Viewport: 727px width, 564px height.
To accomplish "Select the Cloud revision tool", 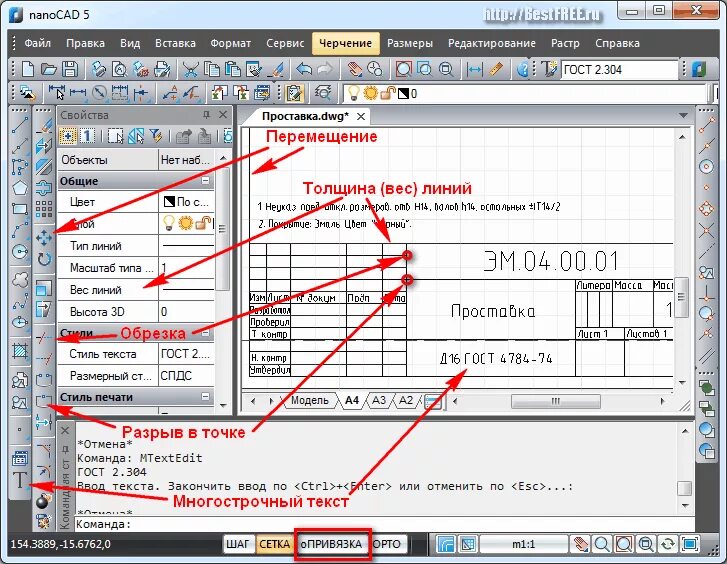I will coord(20,280).
